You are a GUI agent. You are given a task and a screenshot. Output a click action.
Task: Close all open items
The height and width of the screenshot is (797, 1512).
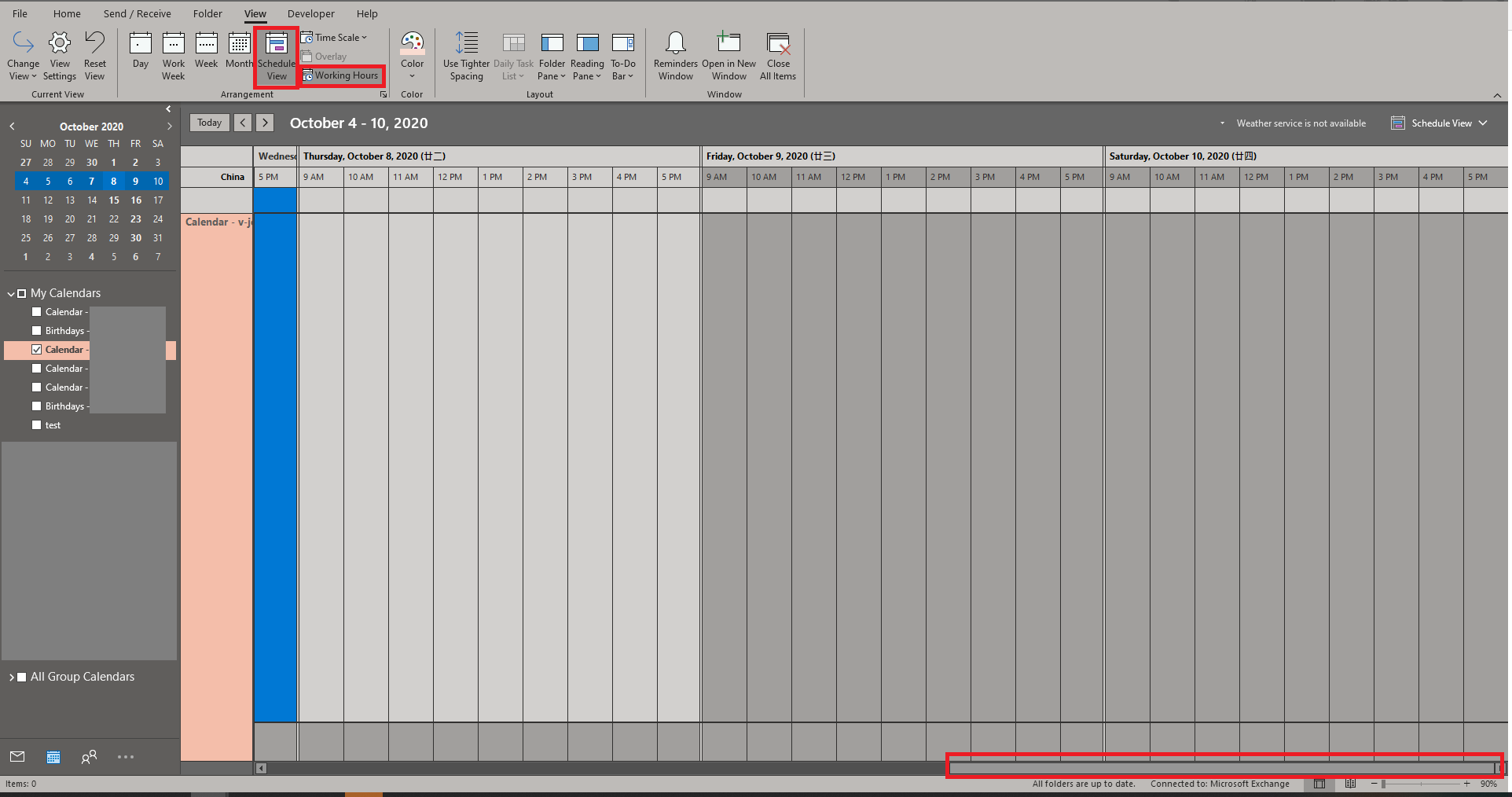tap(778, 56)
